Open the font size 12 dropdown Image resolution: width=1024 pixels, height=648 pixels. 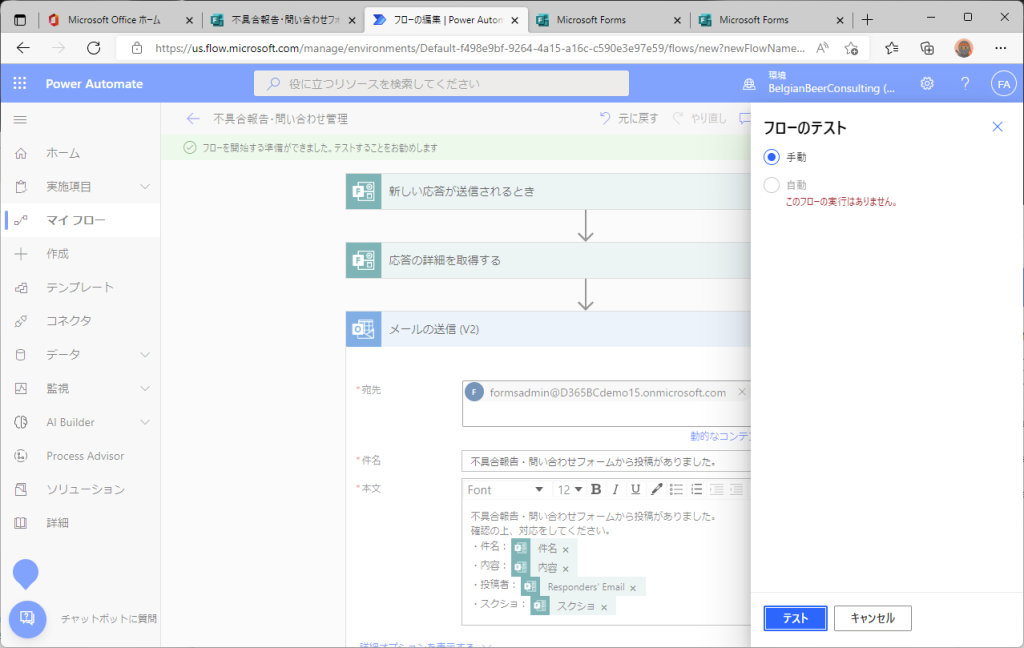(569, 489)
